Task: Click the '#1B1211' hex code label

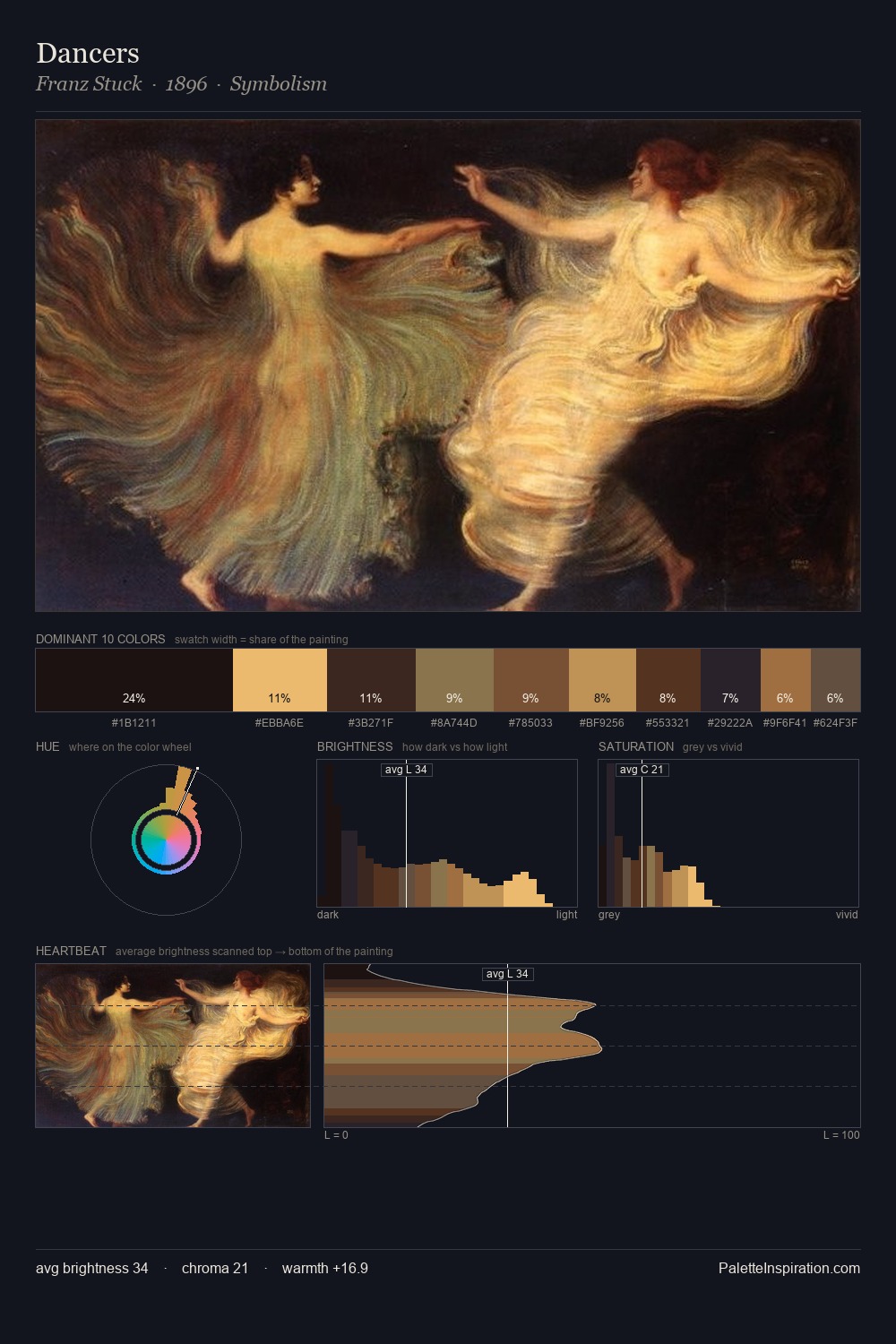Action: (x=134, y=723)
